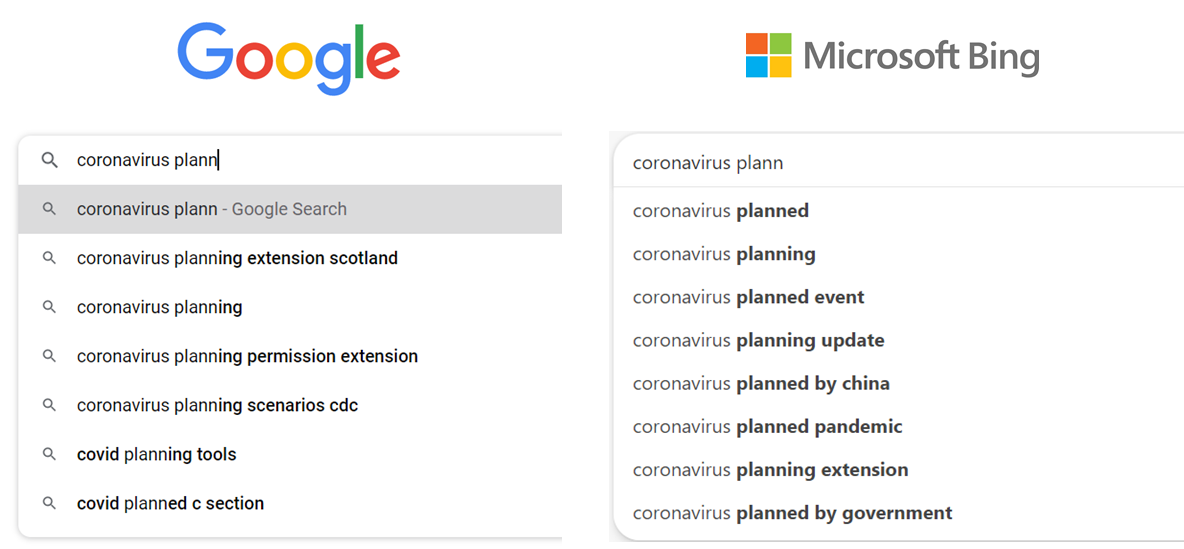Select Bing suggestion 'coronavirus planned by china'

pos(761,383)
